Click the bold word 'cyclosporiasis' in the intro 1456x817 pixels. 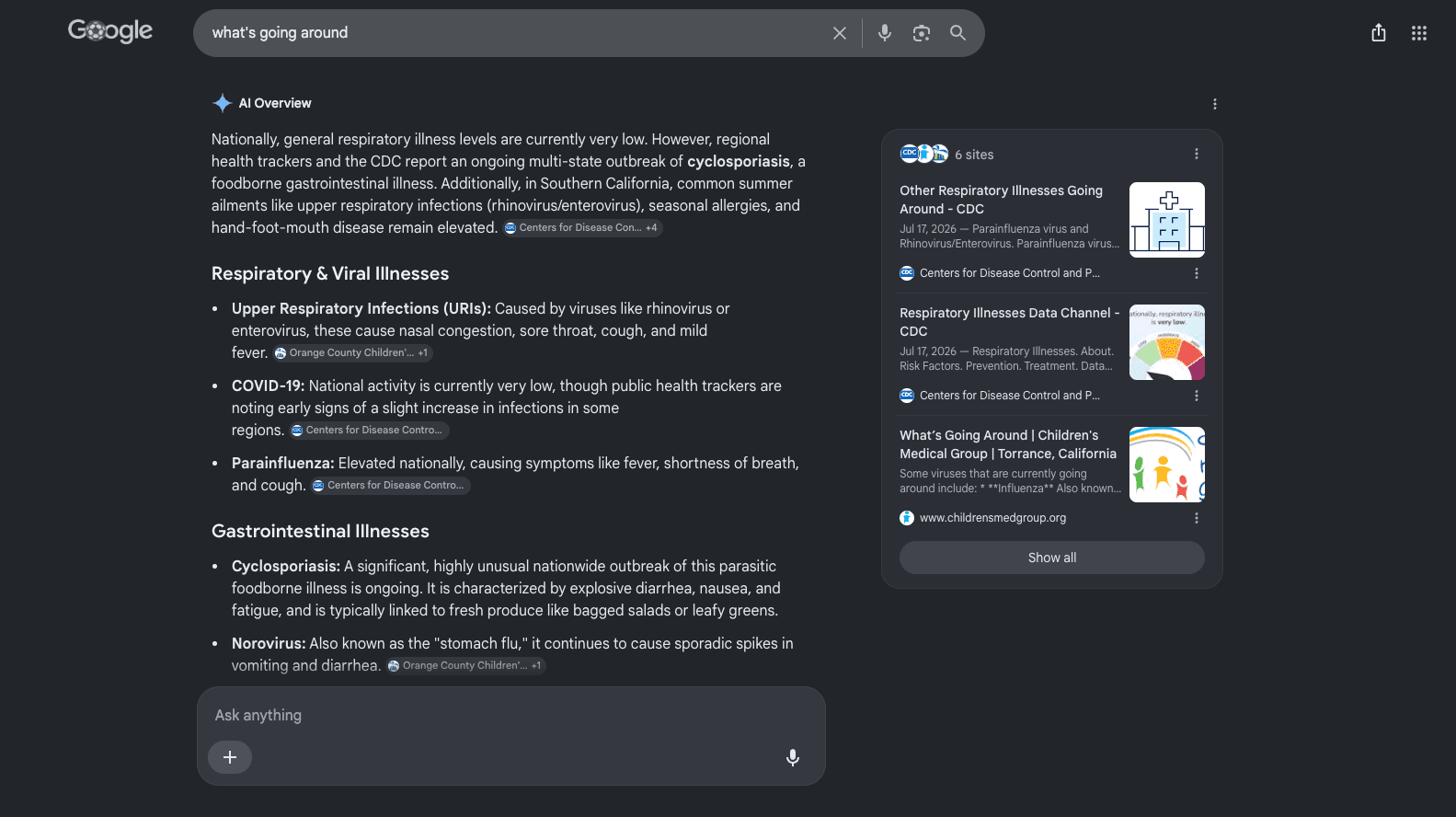pos(739,162)
